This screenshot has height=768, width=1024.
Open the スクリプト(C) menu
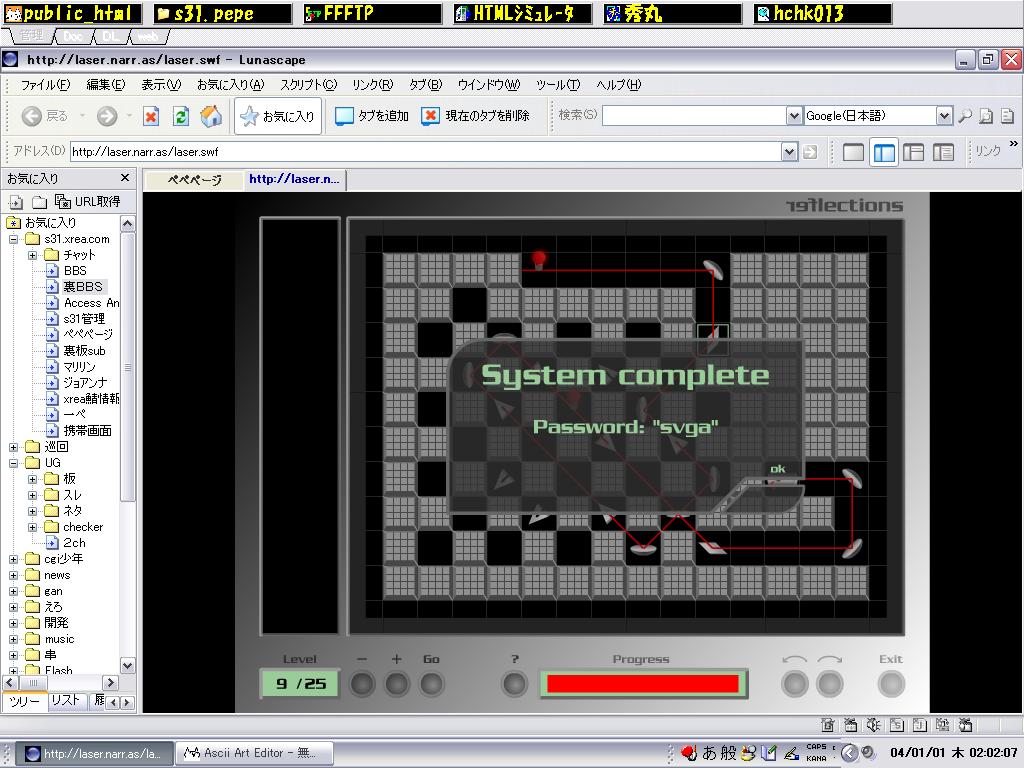308,85
